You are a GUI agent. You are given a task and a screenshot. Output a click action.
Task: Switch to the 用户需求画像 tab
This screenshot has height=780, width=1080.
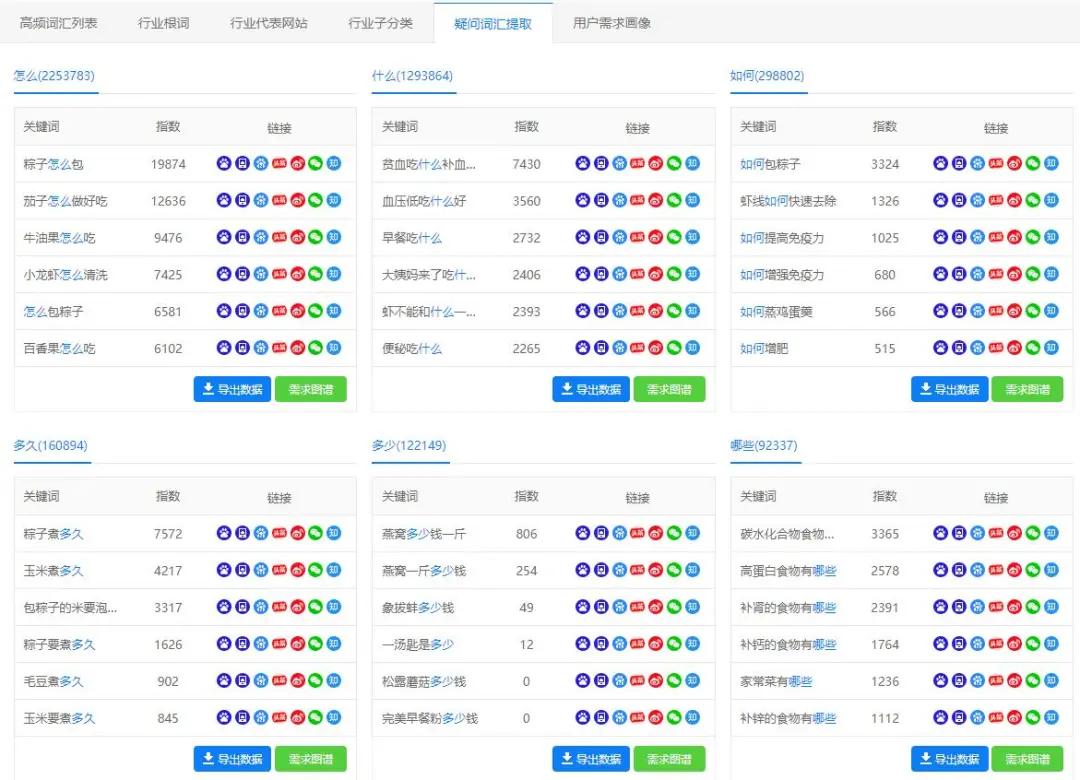coord(609,22)
